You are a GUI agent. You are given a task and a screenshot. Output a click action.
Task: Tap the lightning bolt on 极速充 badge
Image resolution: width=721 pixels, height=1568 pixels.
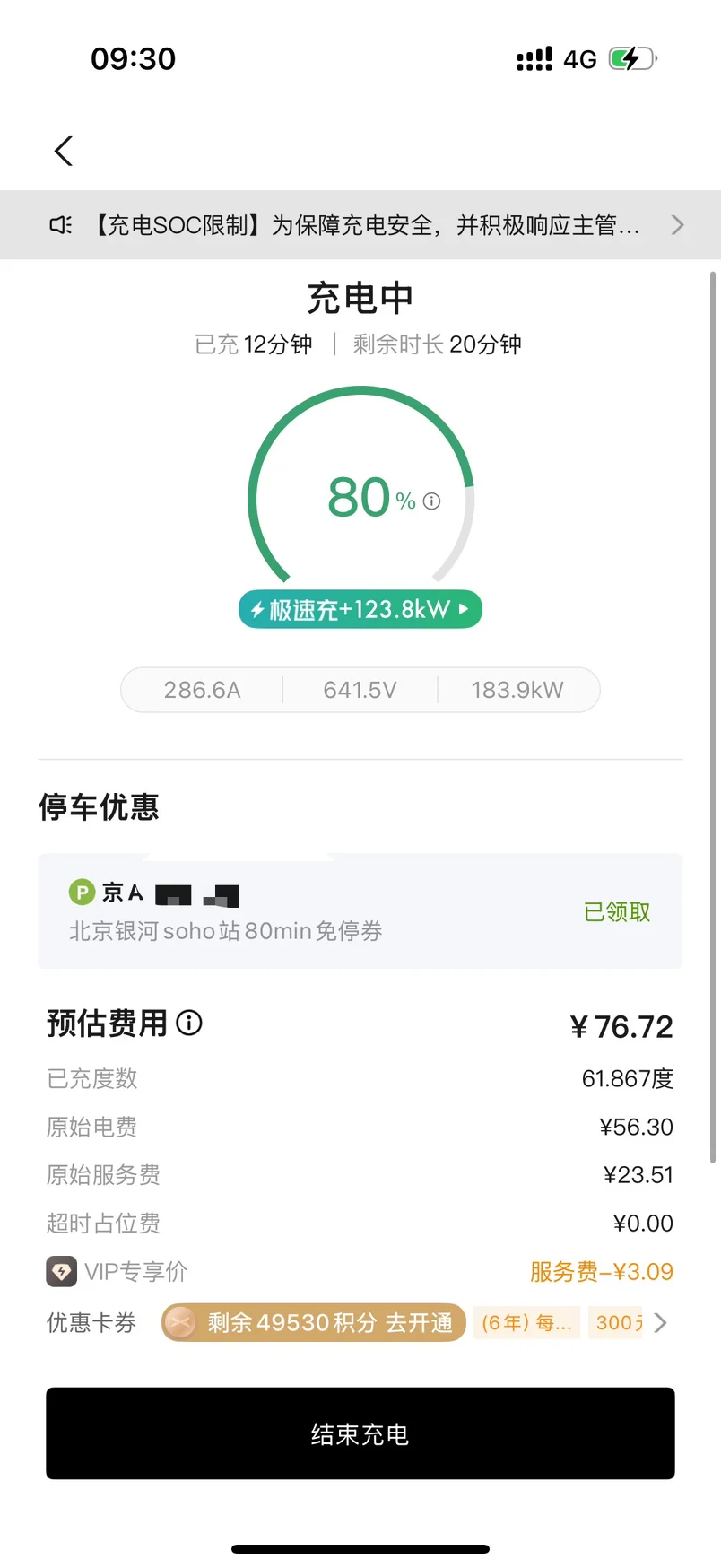click(x=257, y=610)
